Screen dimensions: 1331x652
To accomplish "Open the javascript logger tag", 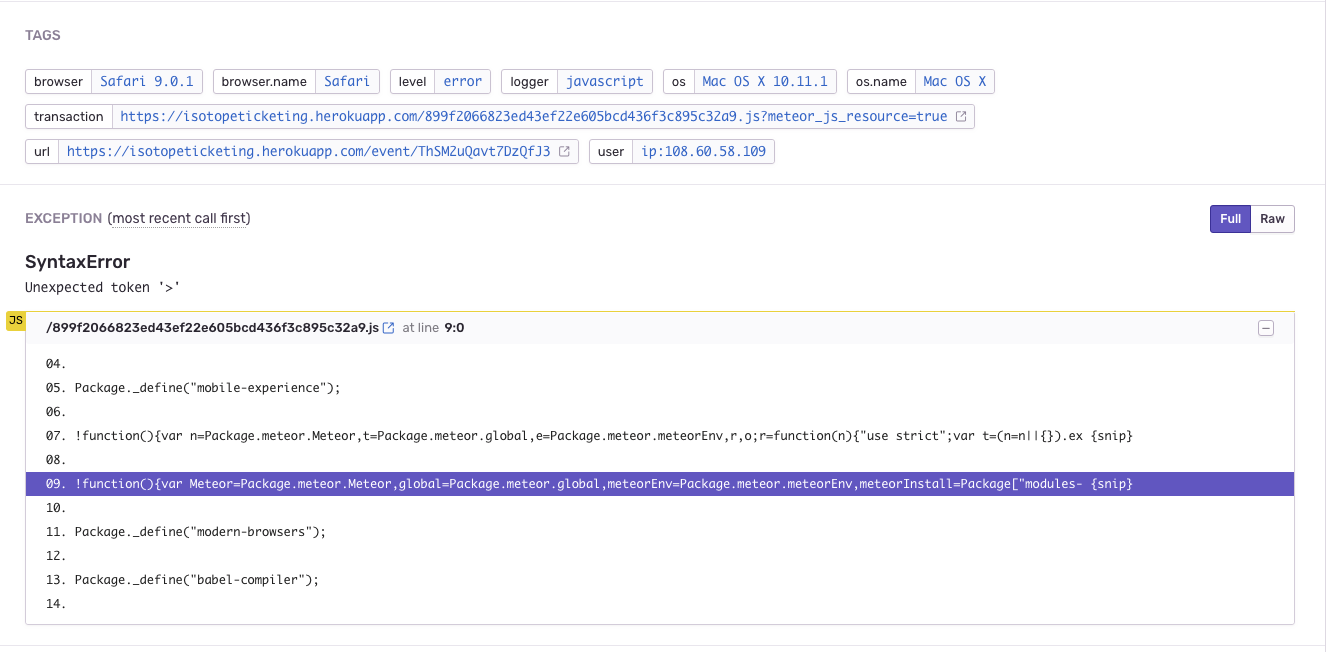I will pyautogui.click(x=602, y=81).
